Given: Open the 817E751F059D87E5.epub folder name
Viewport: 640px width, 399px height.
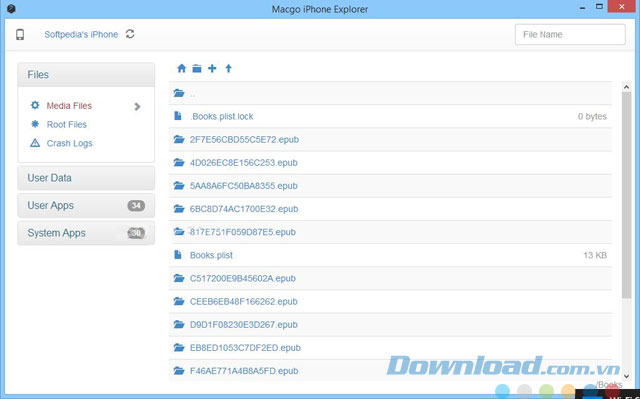Looking at the screenshot, I should click(x=243, y=232).
